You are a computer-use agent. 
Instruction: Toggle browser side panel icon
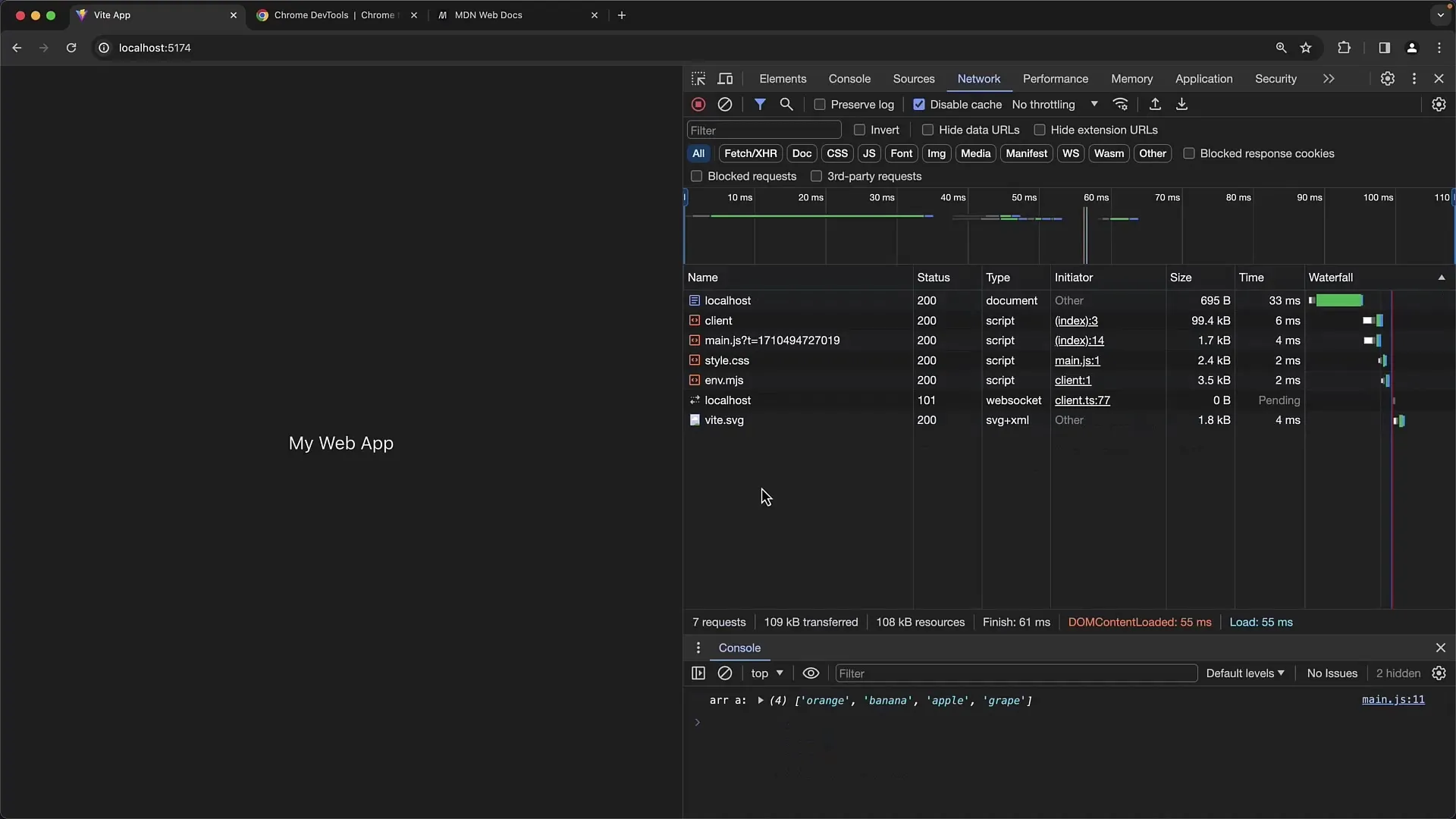pyautogui.click(x=1384, y=48)
